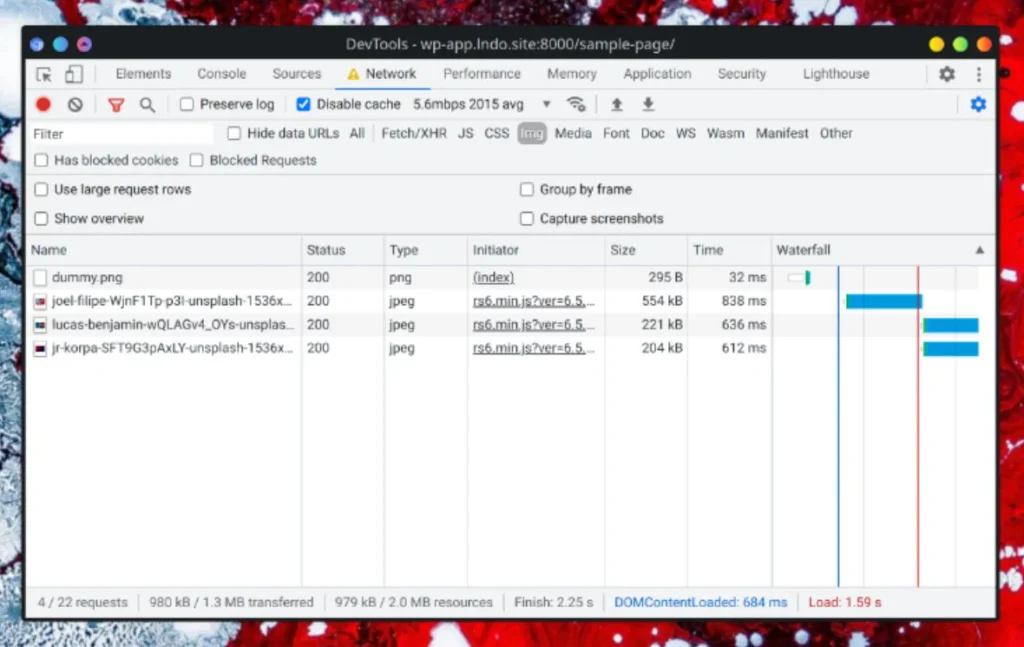Open throttling dropdown 5.6mbps 2015 avg
The height and width of the screenshot is (647, 1024).
click(482, 104)
